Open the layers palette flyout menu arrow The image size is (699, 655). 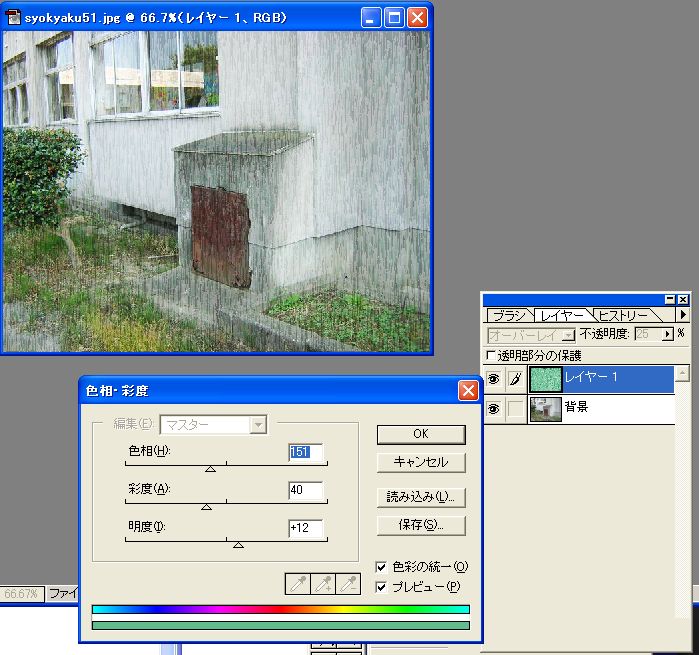coord(682,315)
